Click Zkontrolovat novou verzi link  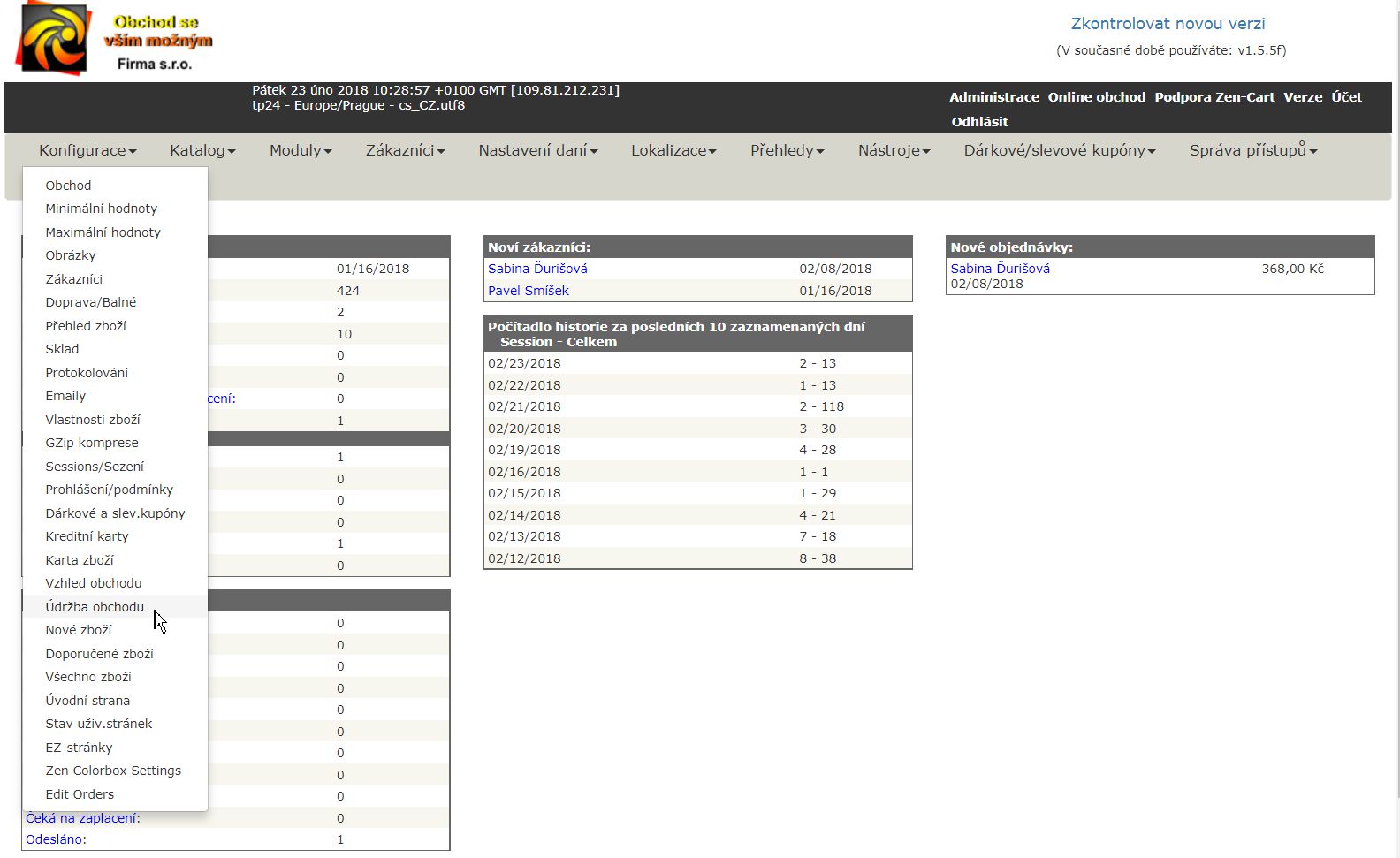(x=1168, y=24)
